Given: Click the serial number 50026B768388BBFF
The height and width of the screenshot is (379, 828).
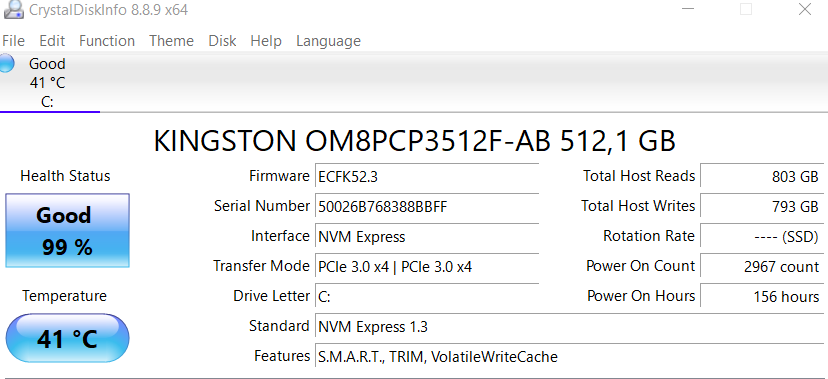Looking at the screenshot, I should click(x=427, y=206).
